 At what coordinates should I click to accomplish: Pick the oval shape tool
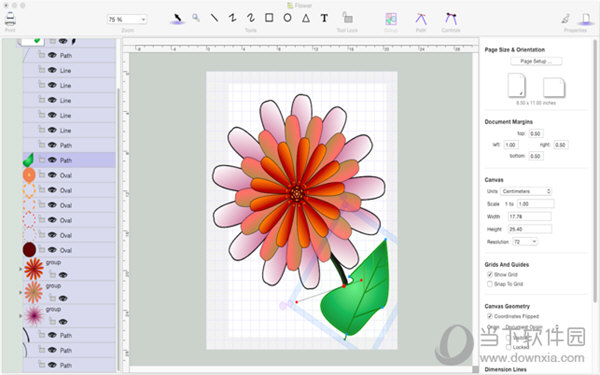(287, 18)
